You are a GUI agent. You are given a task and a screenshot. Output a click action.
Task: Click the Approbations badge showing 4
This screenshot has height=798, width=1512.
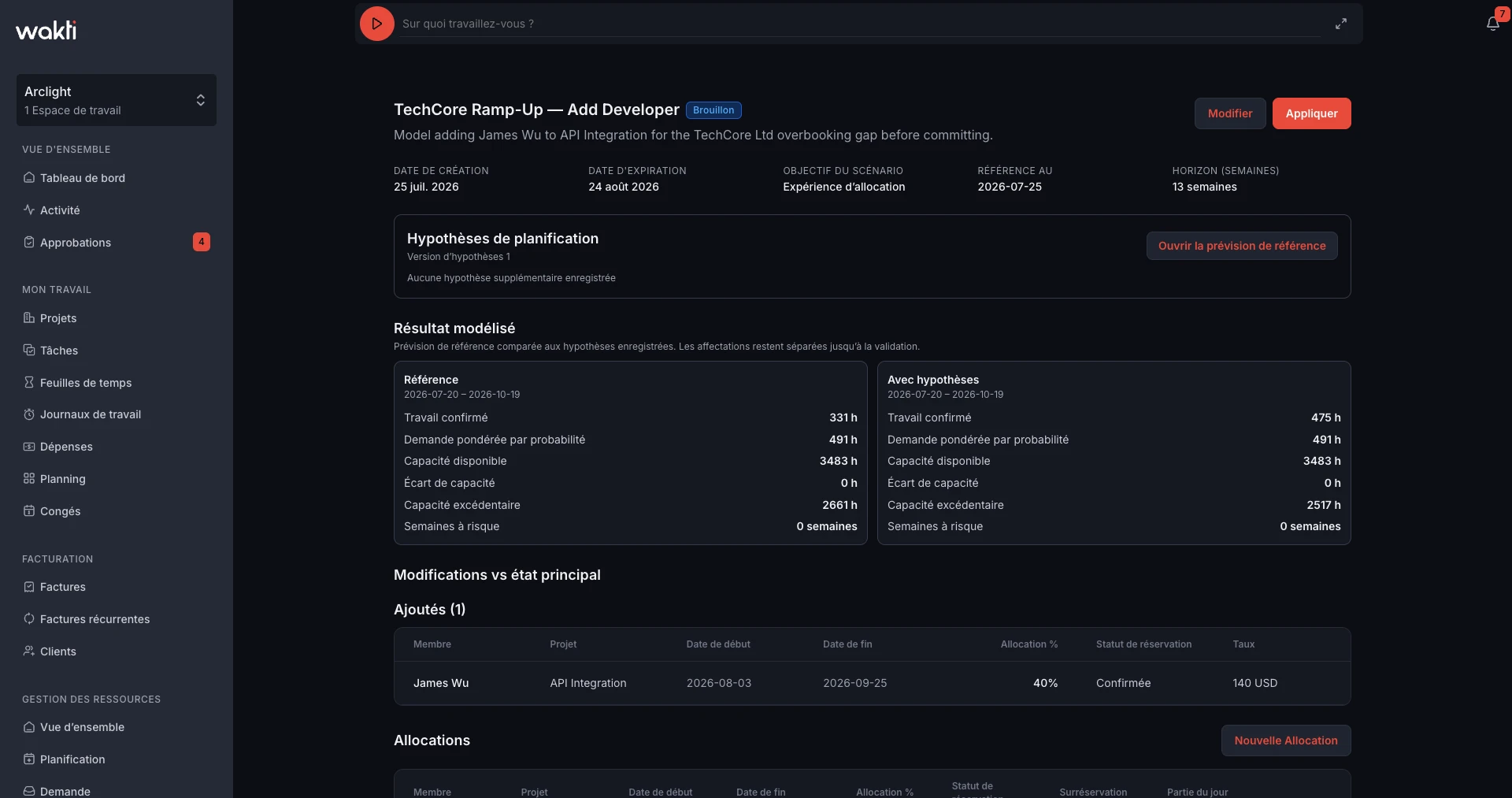point(202,242)
